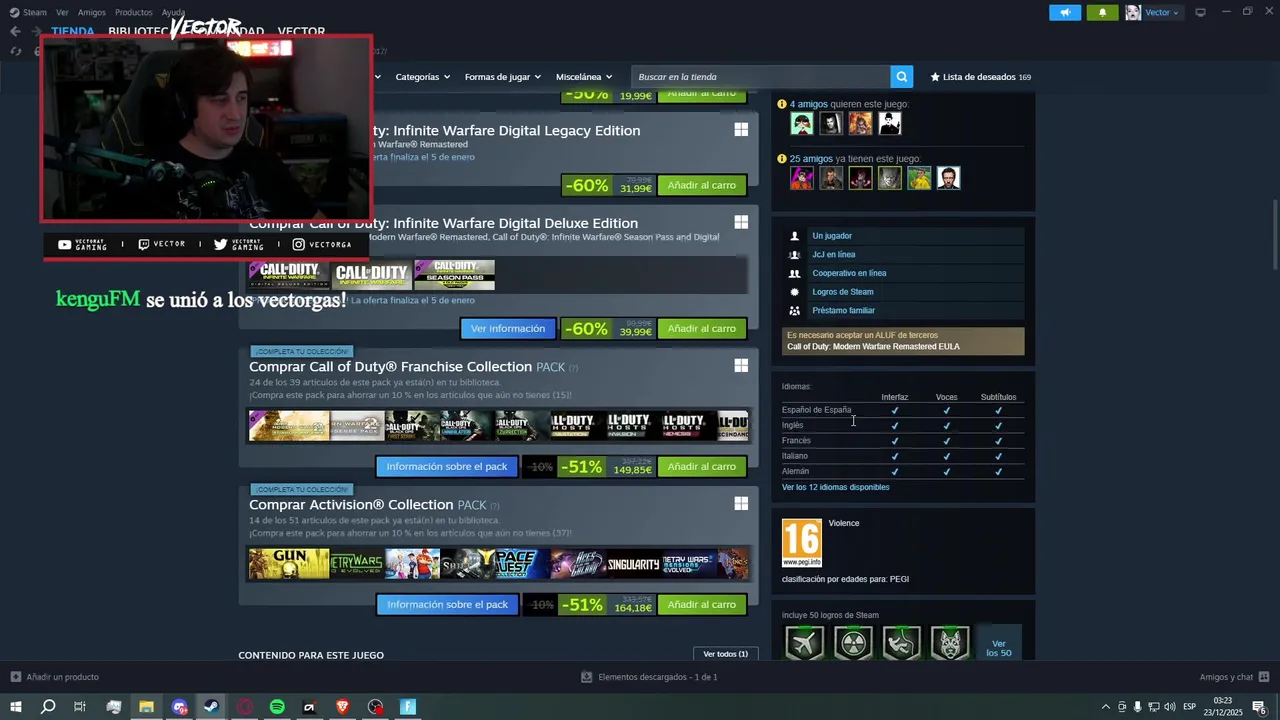Focus the 'Buscar en la tienda' field

[761, 77]
